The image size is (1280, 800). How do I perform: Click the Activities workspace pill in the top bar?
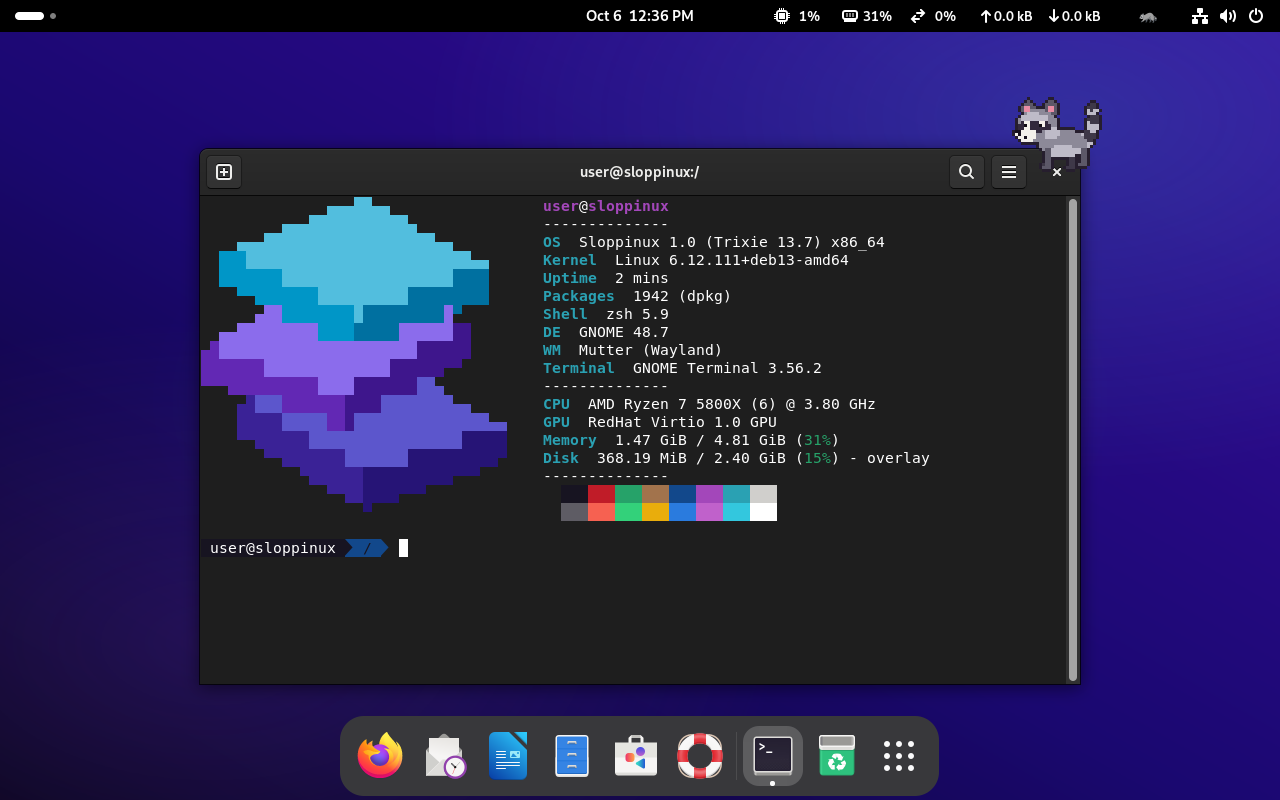35,16
